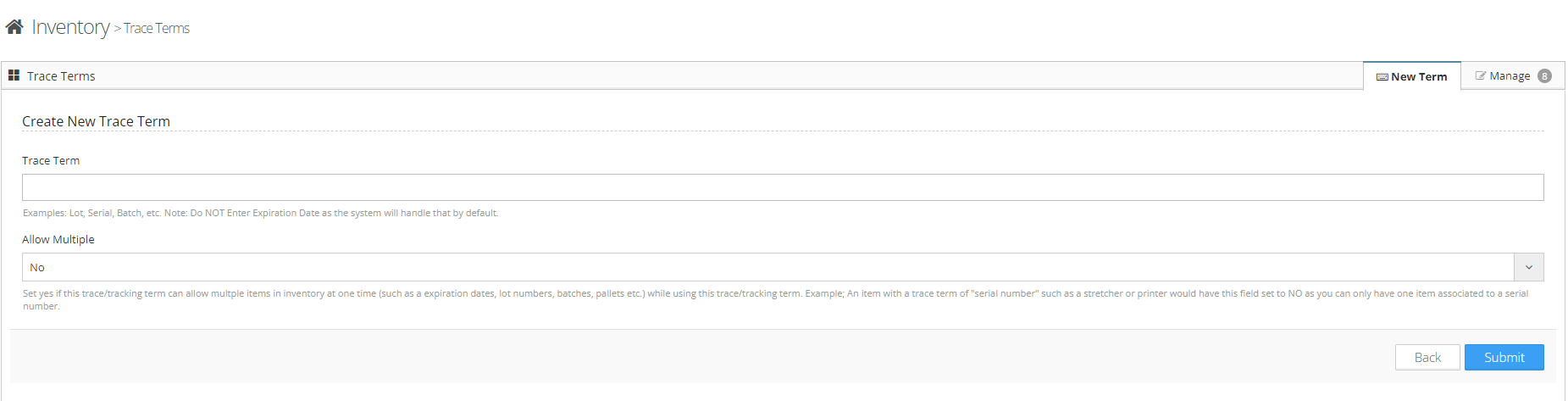Click the home icon in the breadcrumb
The width and height of the screenshot is (1568, 401).
click(x=14, y=27)
